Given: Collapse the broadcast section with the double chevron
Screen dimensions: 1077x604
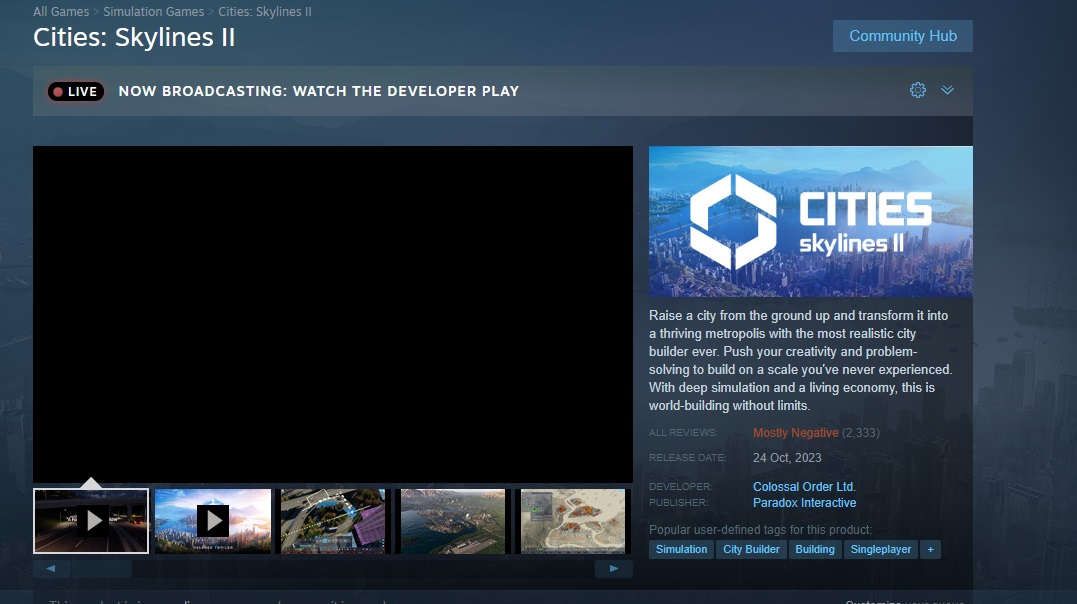Looking at the screenshot, I should click(x=947, y=90).
